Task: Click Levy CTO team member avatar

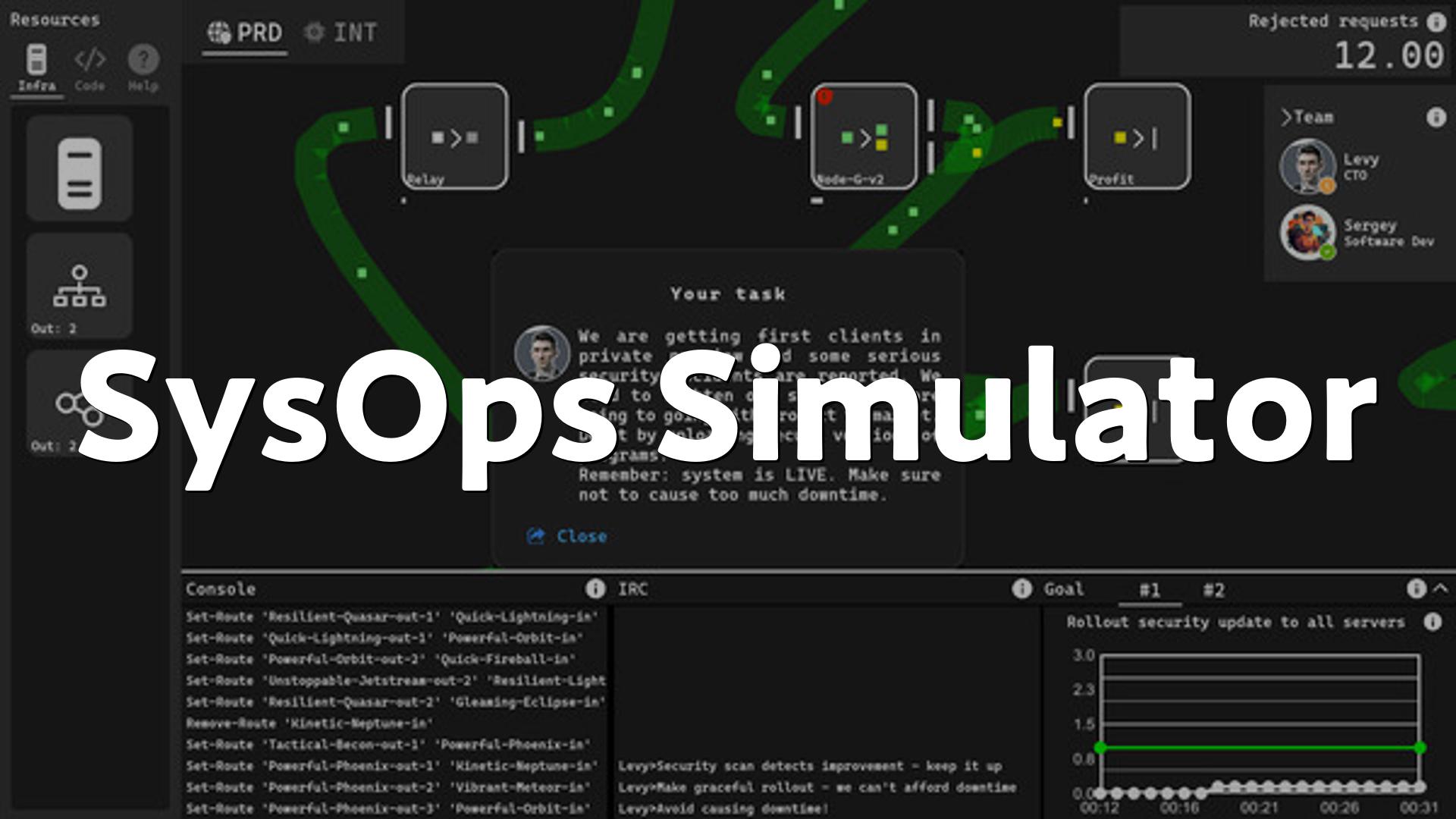Action: point(1307,166)
